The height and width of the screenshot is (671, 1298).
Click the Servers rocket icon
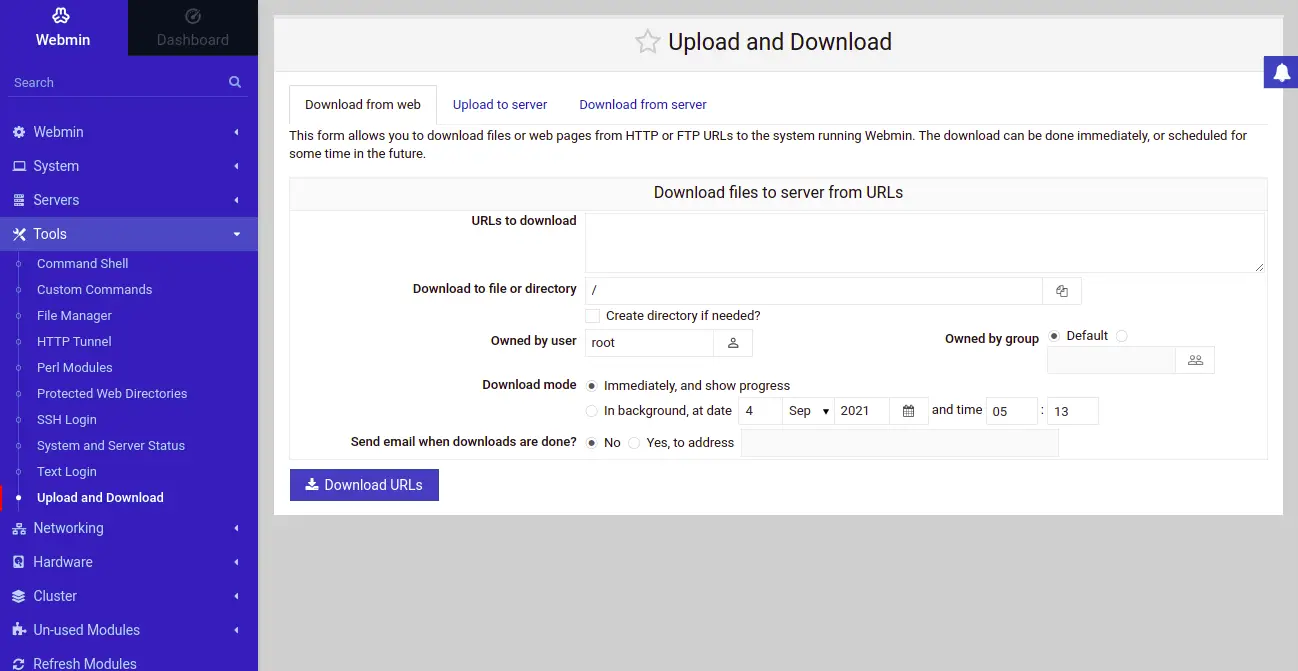(18, 200)
